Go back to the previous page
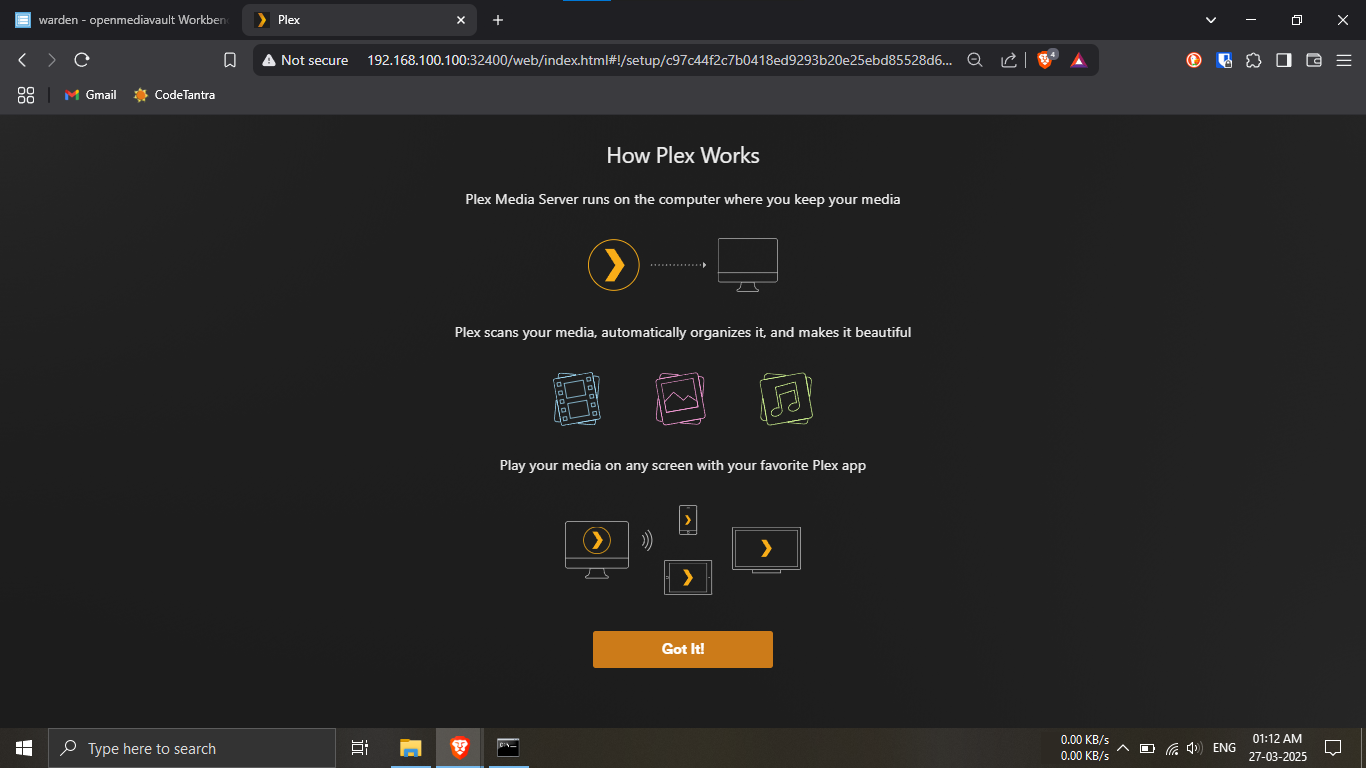Screen dimensions: 1366x768 click(22, 60)
